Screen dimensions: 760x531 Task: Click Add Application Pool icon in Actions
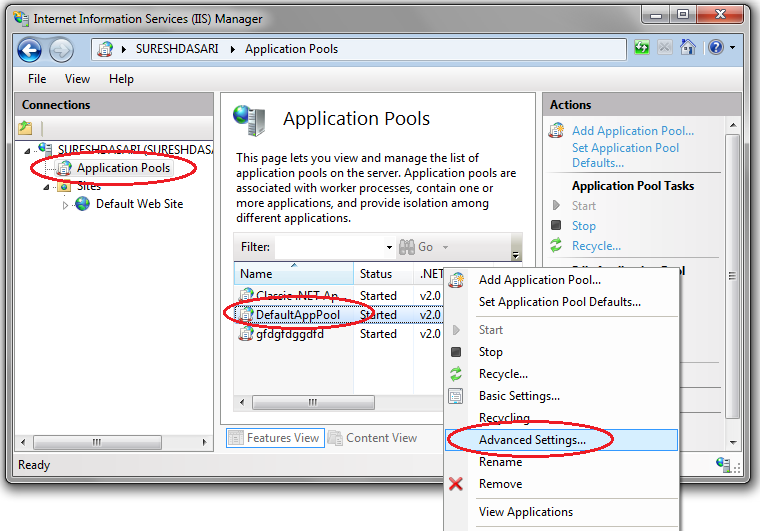click(556, 130)
